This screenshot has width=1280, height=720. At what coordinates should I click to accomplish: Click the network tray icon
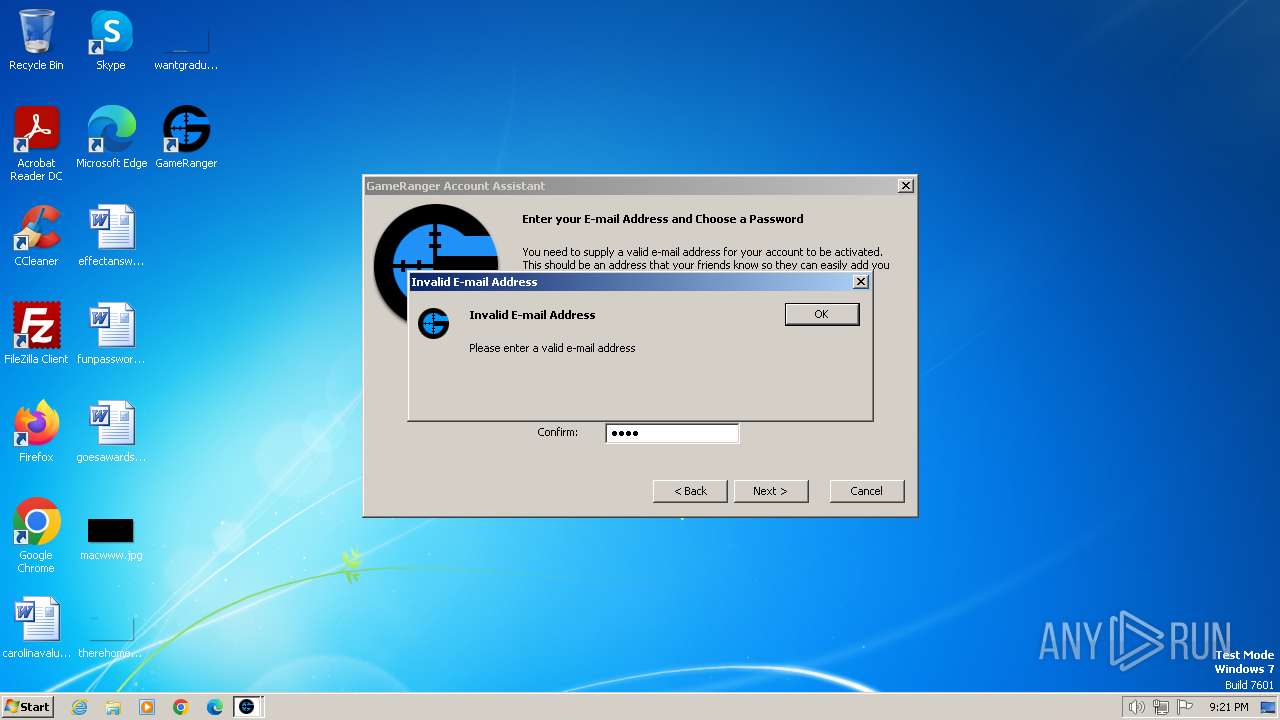point(1161,707)
